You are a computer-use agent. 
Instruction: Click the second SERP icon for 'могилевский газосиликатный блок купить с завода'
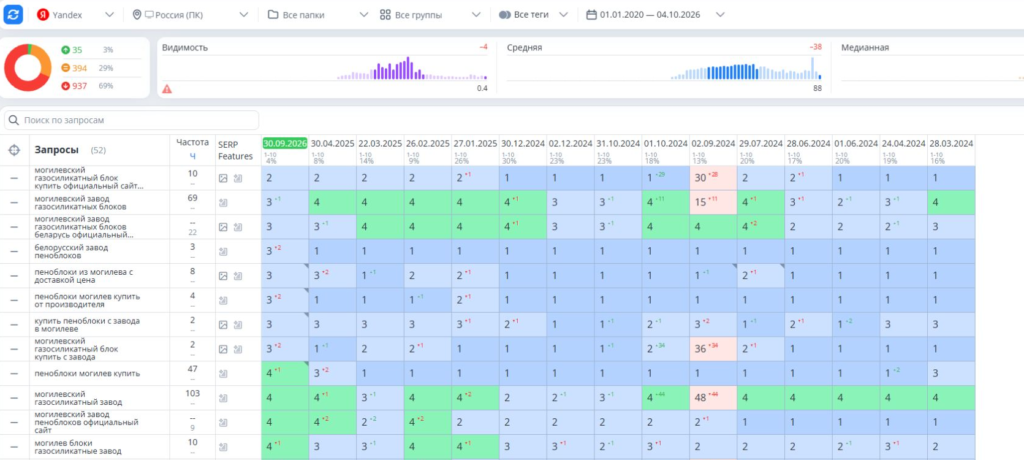coord(238,350)
